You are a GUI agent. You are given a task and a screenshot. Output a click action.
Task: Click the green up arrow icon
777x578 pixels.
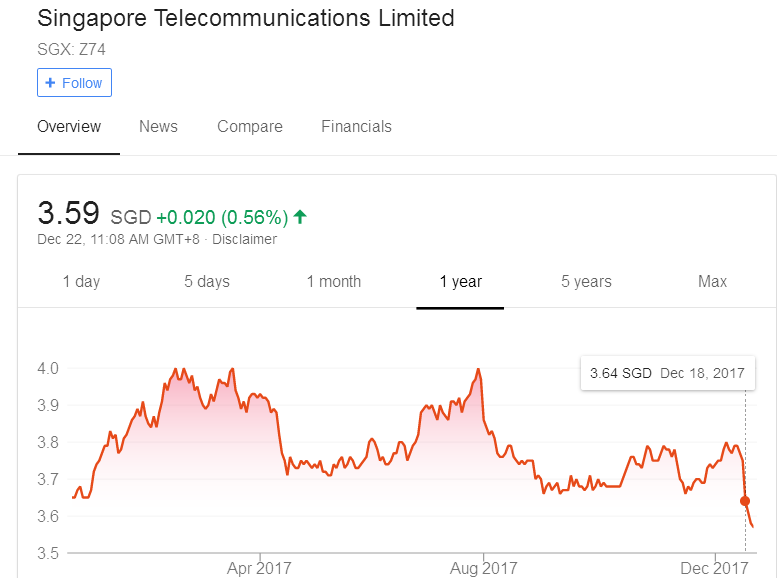point(300,217)
